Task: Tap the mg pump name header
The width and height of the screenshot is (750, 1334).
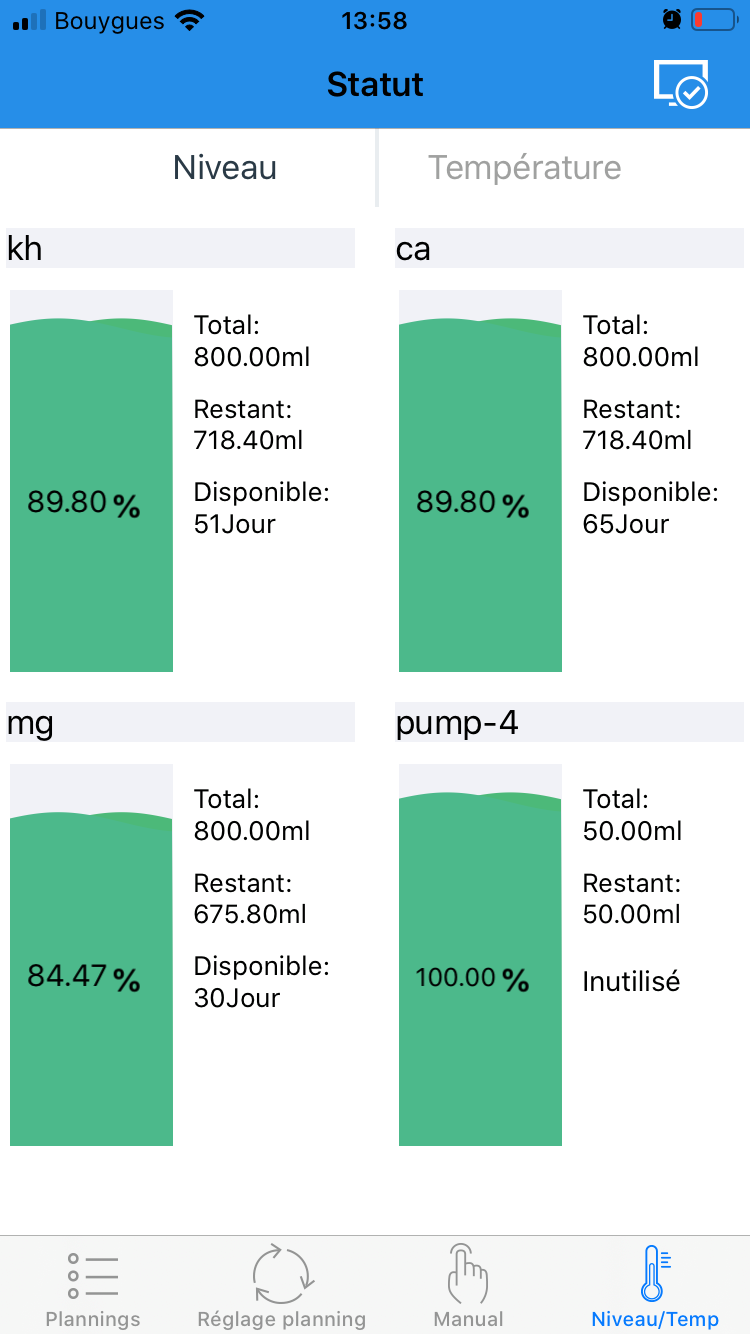Action: click(x=180, y=722)
